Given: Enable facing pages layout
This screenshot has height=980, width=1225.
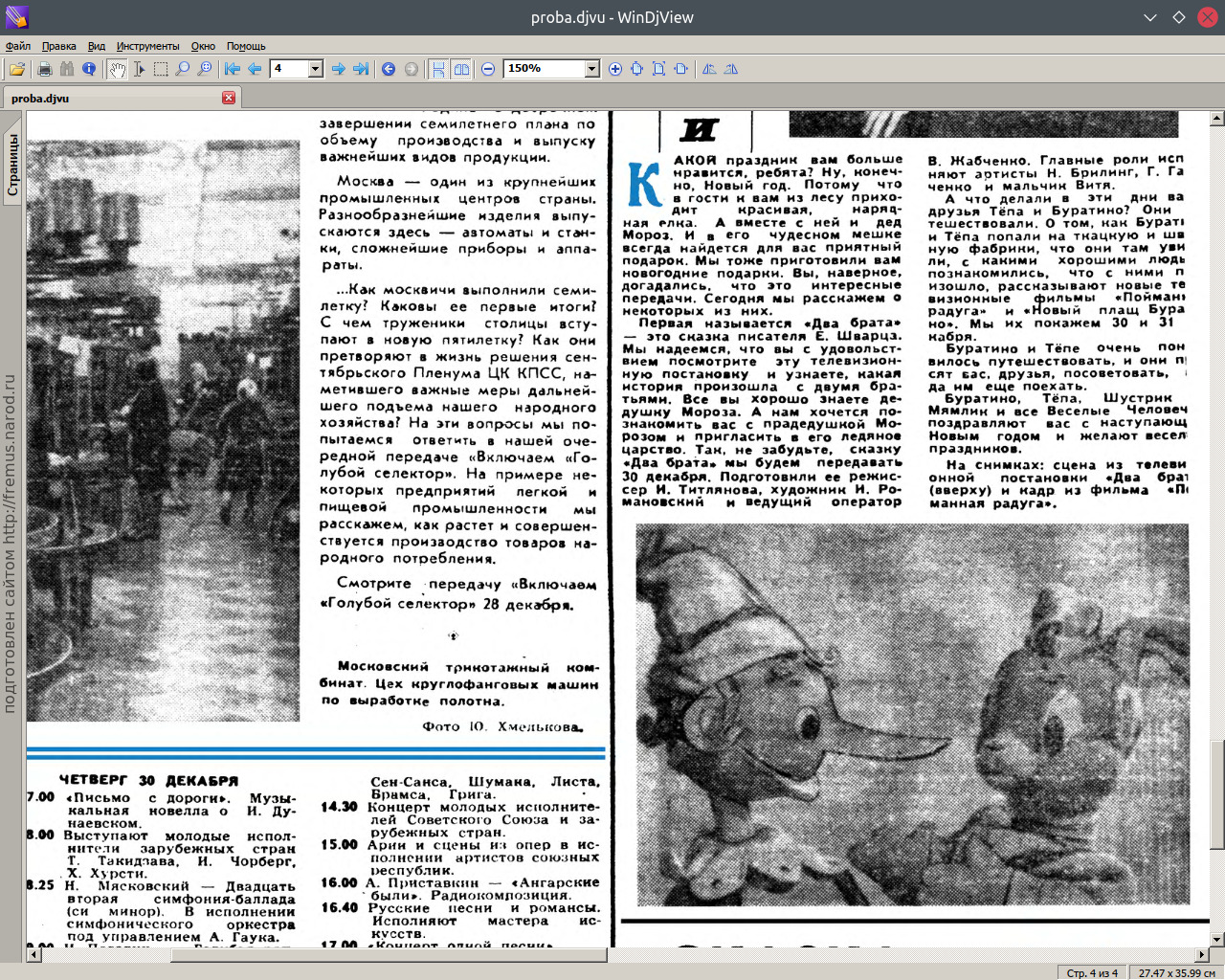Looking at the screenshot, I should pyautogui.click(x=461, y=69).
